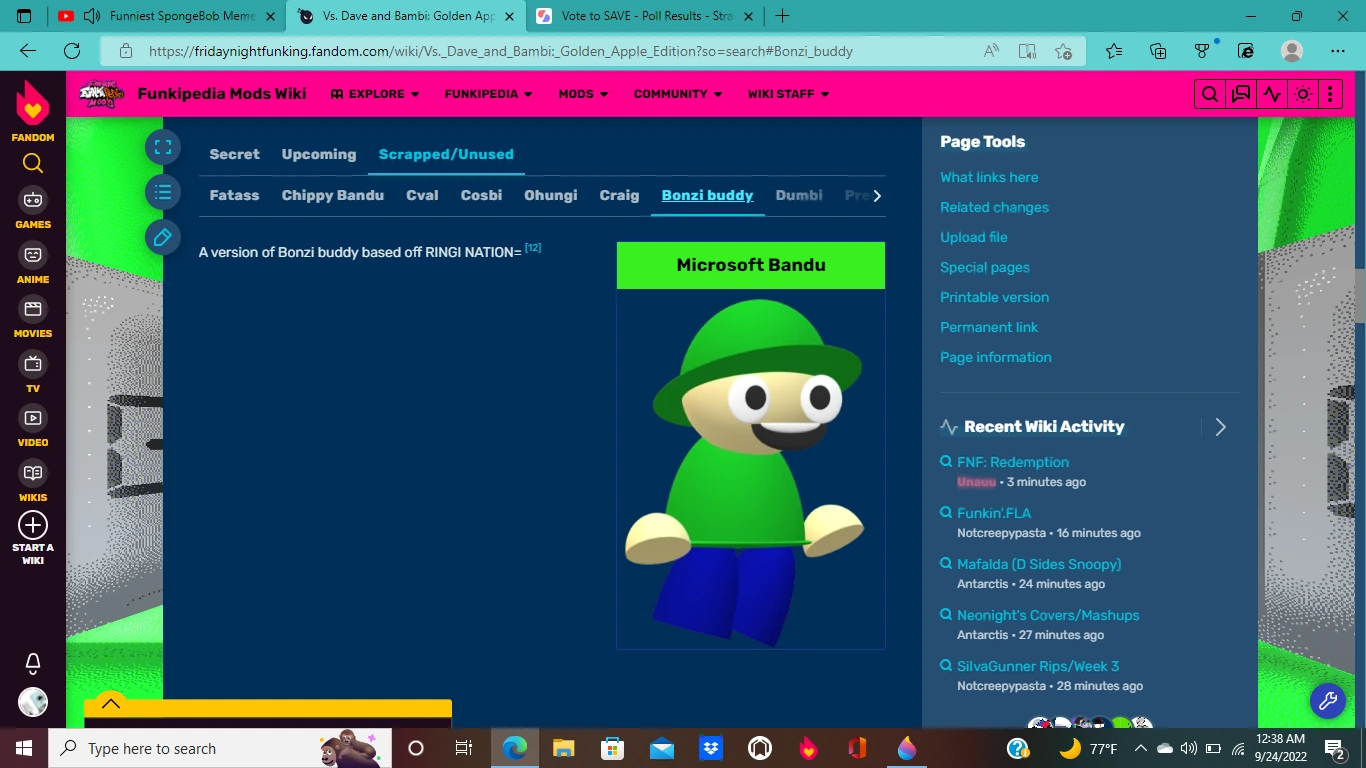This screenshot has width=1366, height=768.
Task: Click the notification bell in the sidebar
Action: (32, 663)
